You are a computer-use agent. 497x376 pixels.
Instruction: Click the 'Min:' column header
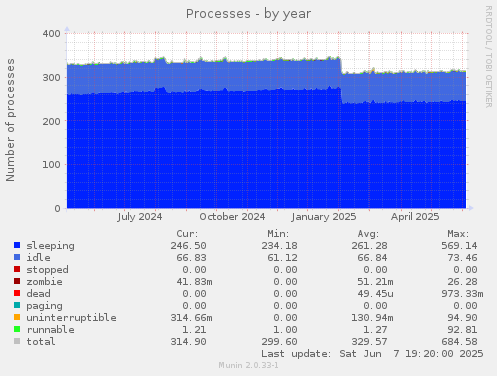(x=278, y=234)
